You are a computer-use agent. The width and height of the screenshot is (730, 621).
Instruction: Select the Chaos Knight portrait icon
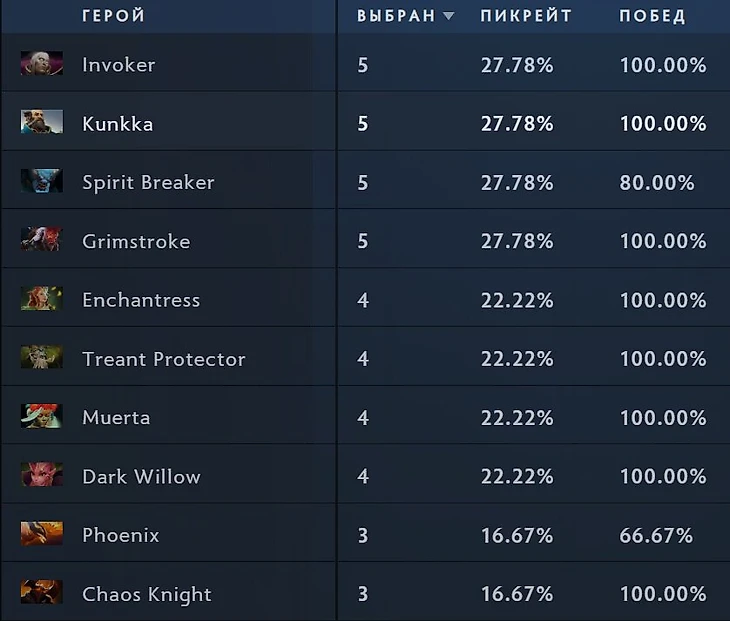click(41, 593)
